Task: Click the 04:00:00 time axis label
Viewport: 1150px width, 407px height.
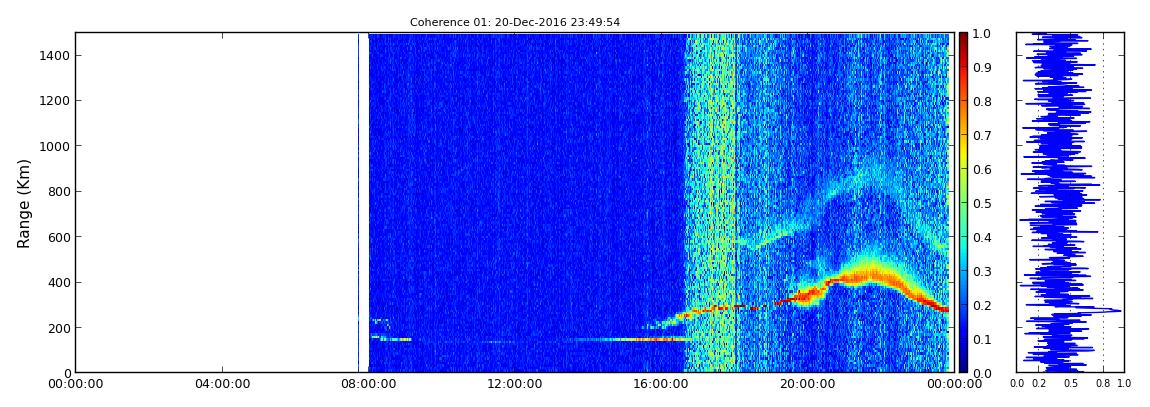Action: [x=221, y=384]
